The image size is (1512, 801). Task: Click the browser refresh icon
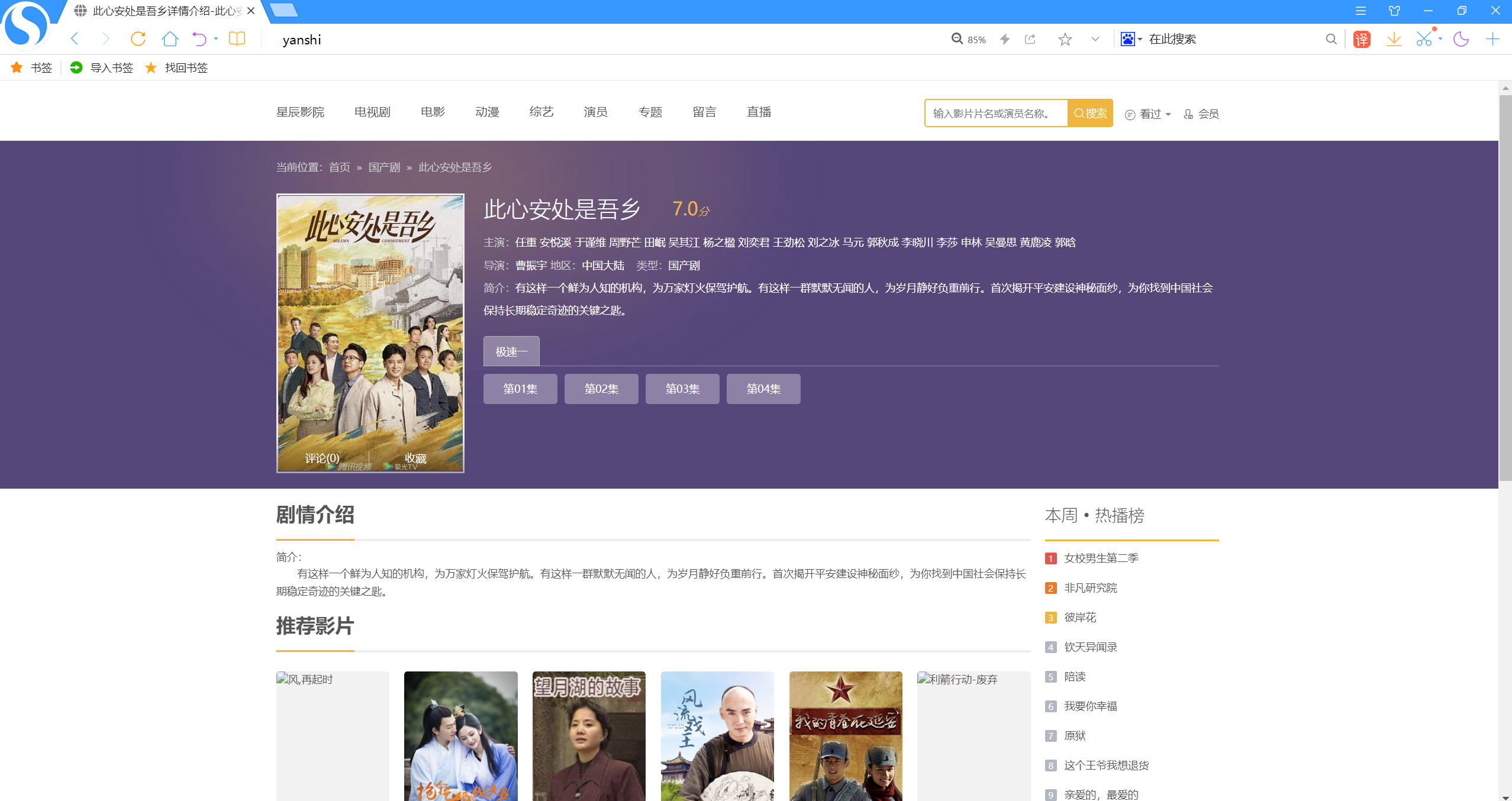click(x=138, y=39)
